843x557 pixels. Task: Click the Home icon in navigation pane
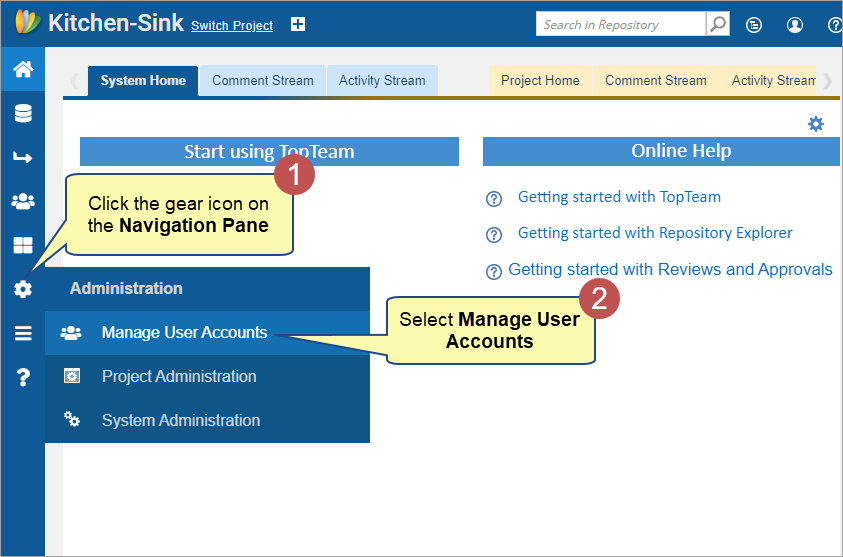pyautogui.click(x=23, y=69)
